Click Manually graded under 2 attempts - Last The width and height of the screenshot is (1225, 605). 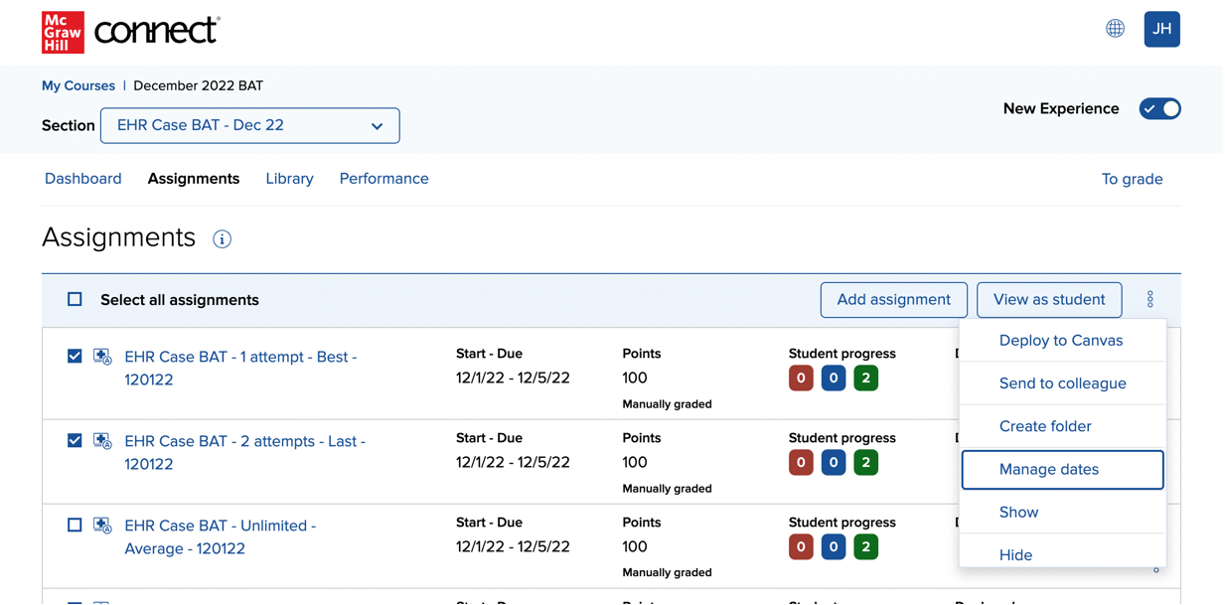[667, 489]
